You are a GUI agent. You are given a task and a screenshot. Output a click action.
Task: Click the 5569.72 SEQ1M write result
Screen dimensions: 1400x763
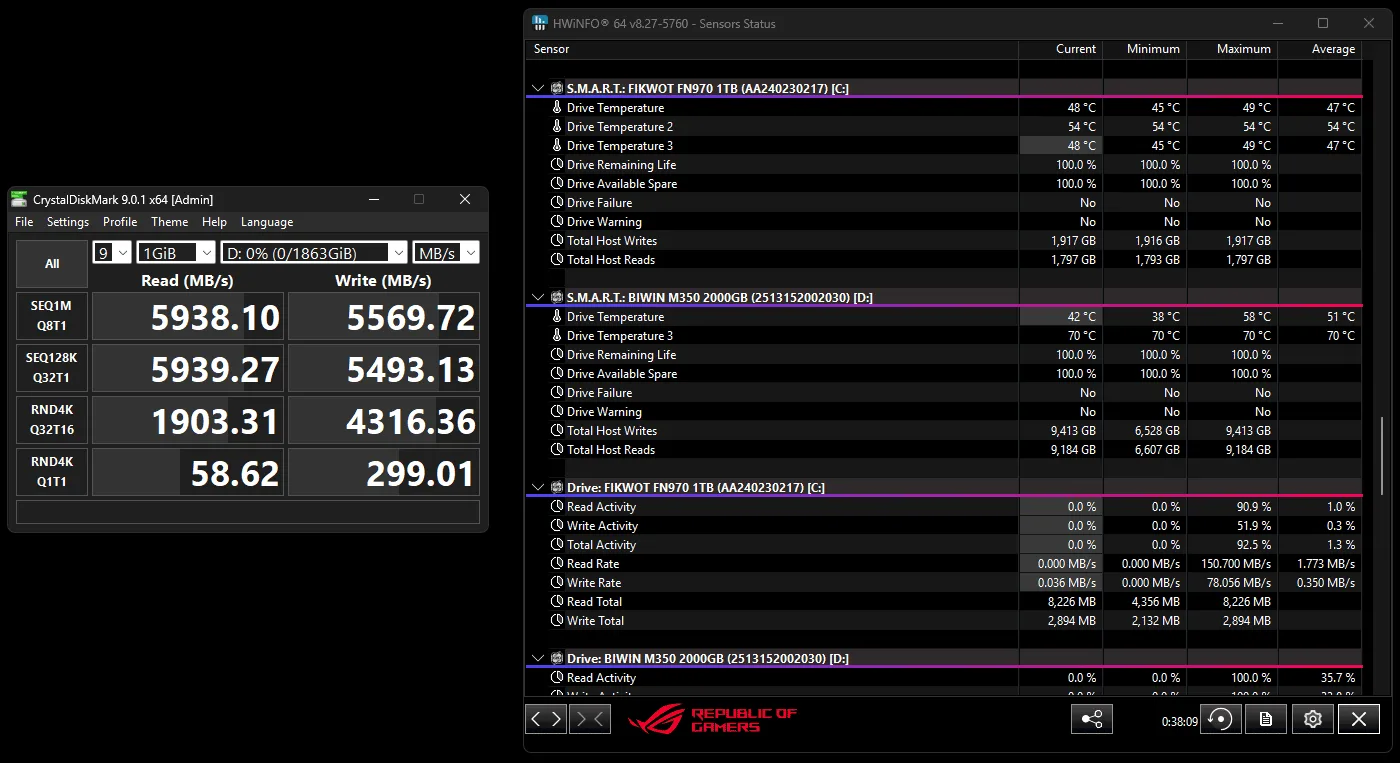(384, 316)
